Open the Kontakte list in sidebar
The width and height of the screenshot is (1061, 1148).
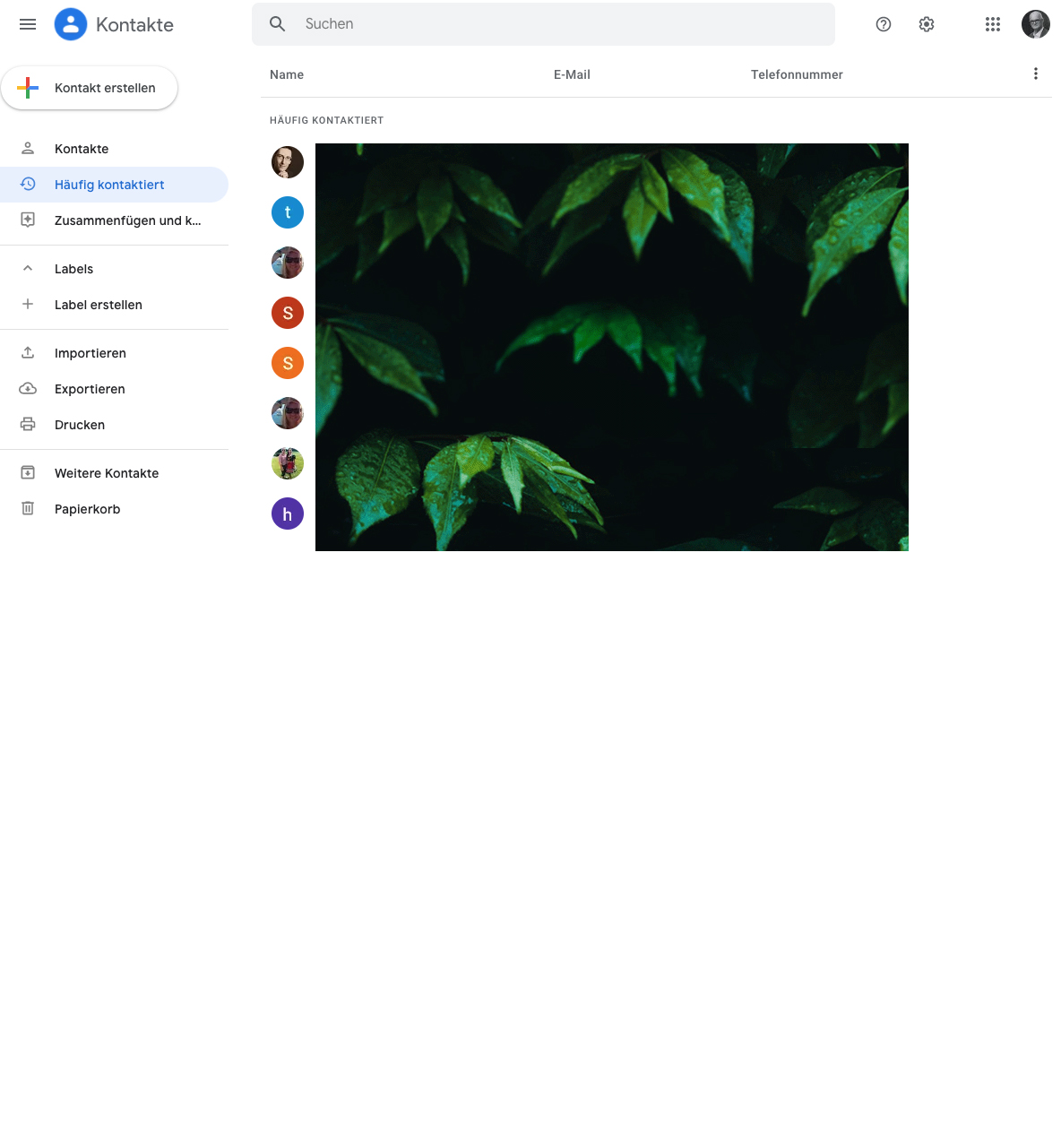pos(114,149)
